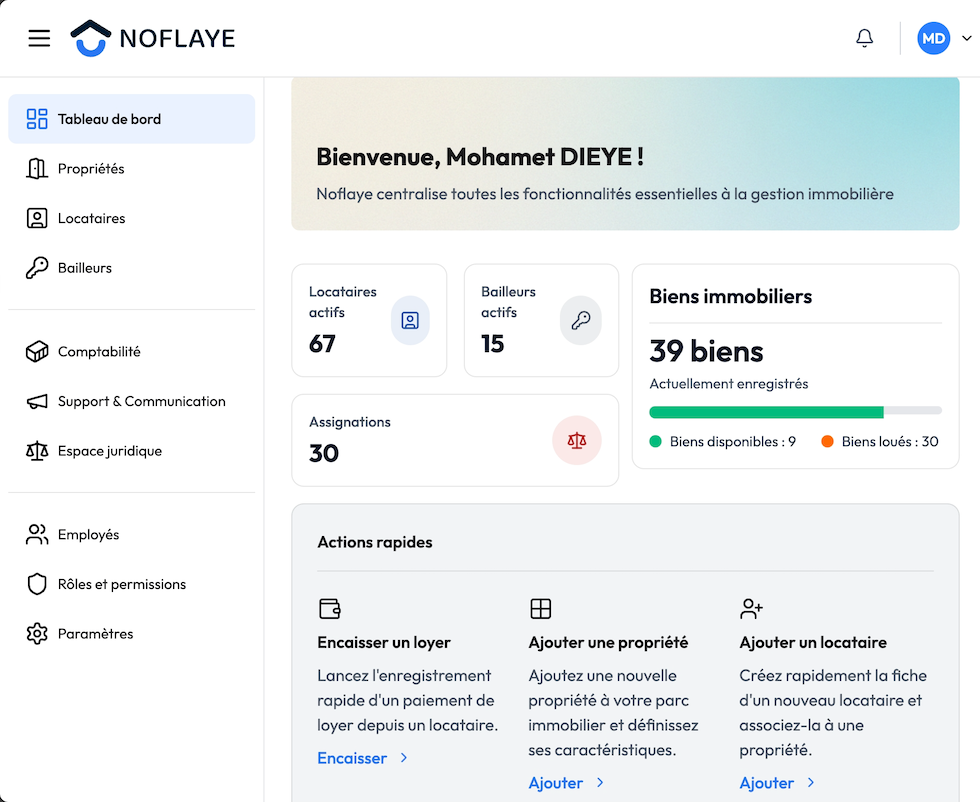
Task: Click the arrow beside Ajouter for locataire
Action: tap(811, 783)
